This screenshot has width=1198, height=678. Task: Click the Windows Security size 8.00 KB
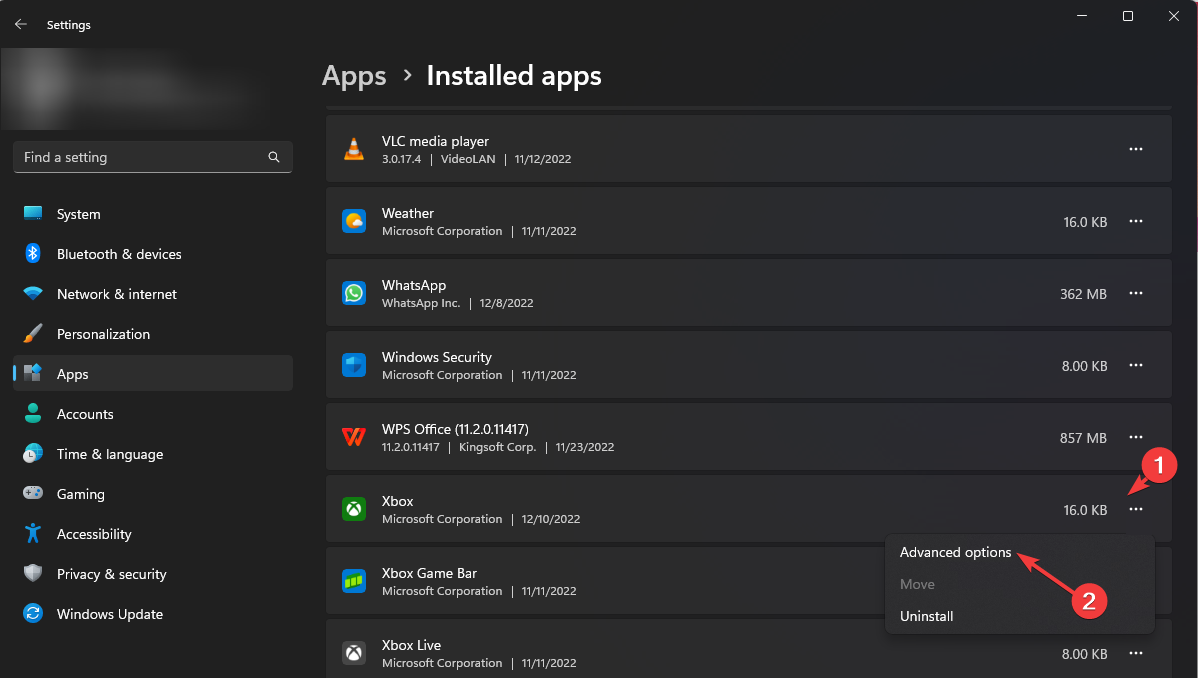click(1084, 366)
